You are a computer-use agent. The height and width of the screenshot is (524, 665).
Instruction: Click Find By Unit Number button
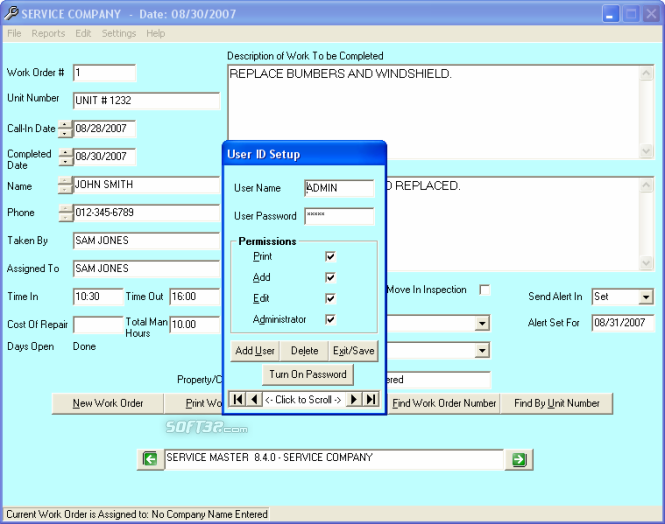pyautogui.click(x=556, y=403)
